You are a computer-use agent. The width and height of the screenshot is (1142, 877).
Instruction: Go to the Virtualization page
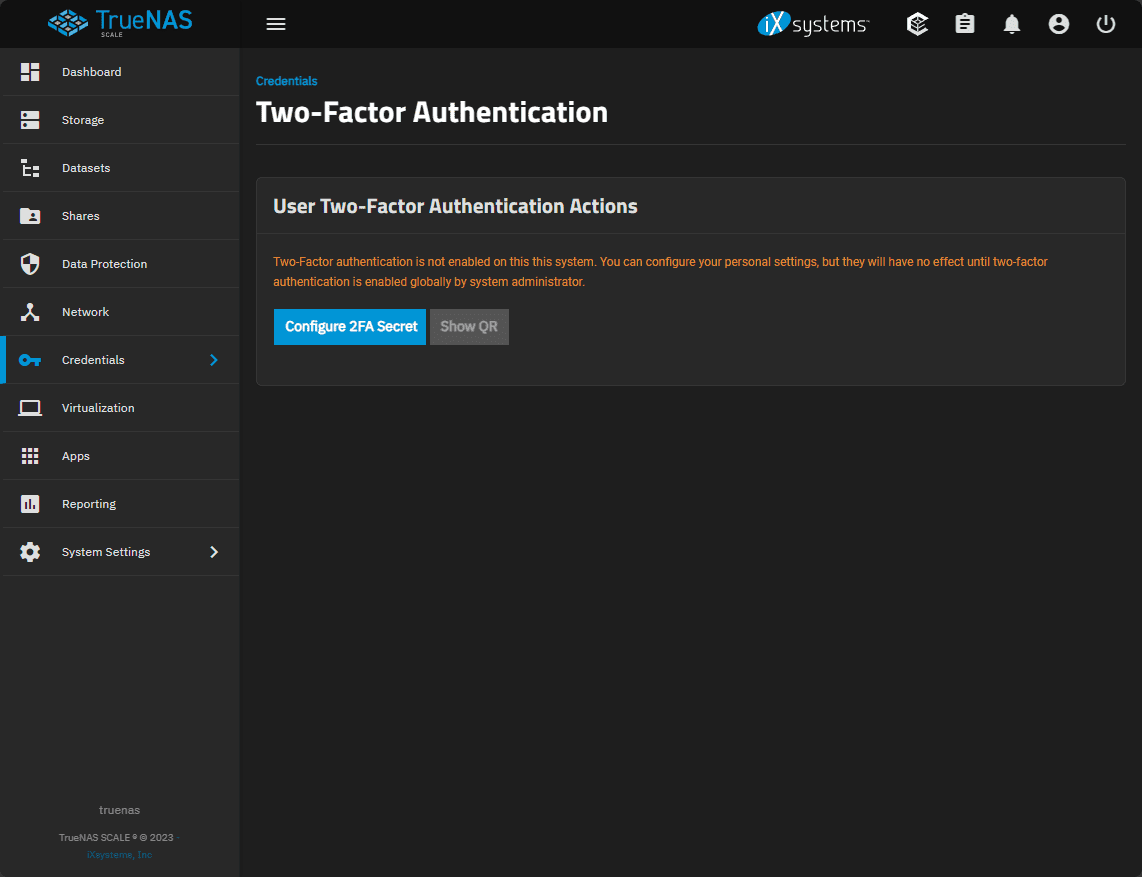click(x=98, y=408)
